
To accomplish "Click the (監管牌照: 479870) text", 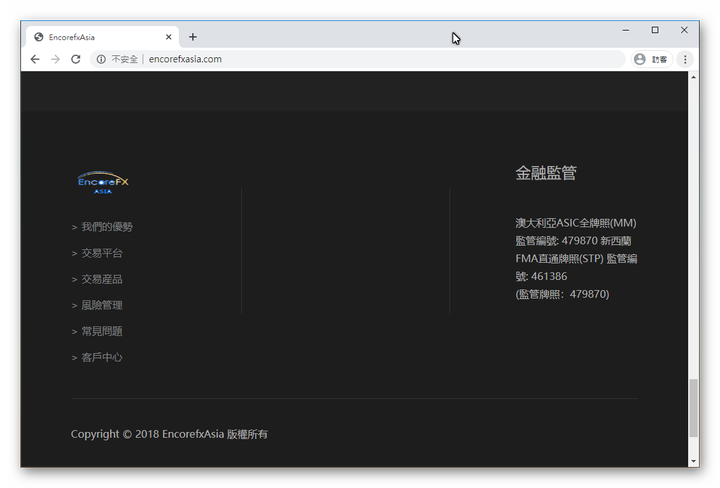I will coord(562,294).
